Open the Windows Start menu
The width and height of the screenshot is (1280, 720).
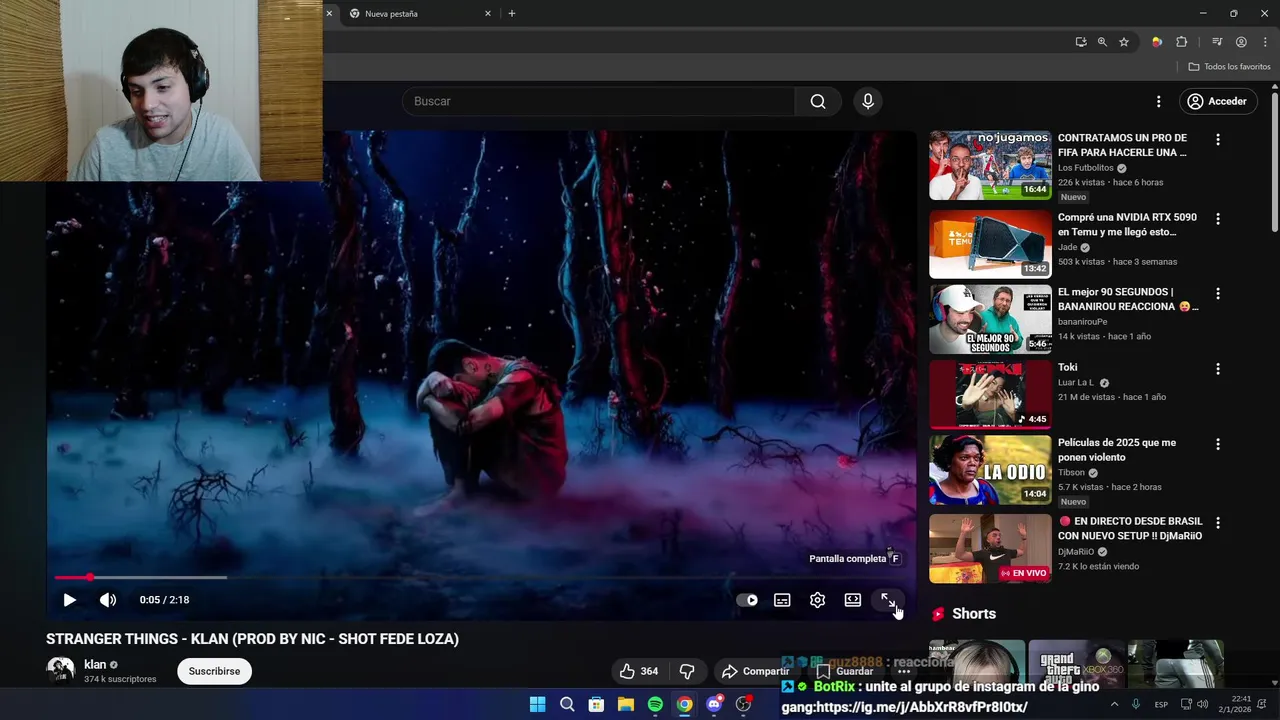(x=537, y=704)
